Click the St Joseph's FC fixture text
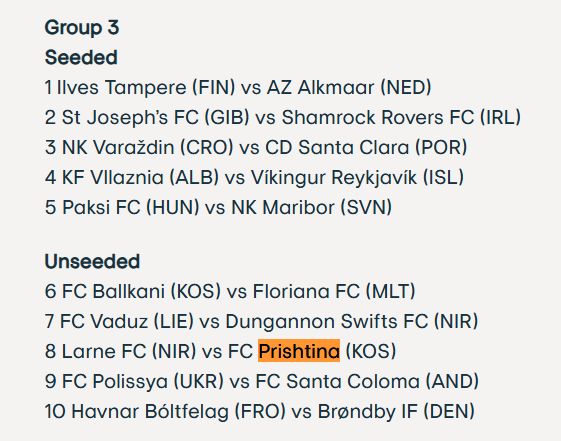Image resolution: width=561 pixels, height=441 pixels. [x=283, y=118]
